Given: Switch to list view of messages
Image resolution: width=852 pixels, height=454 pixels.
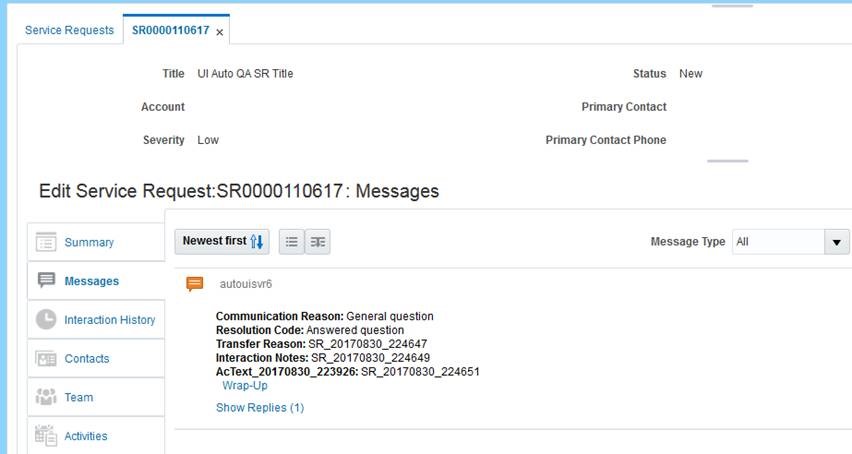Looking at the screenshot, I should (x=292, y=242).
